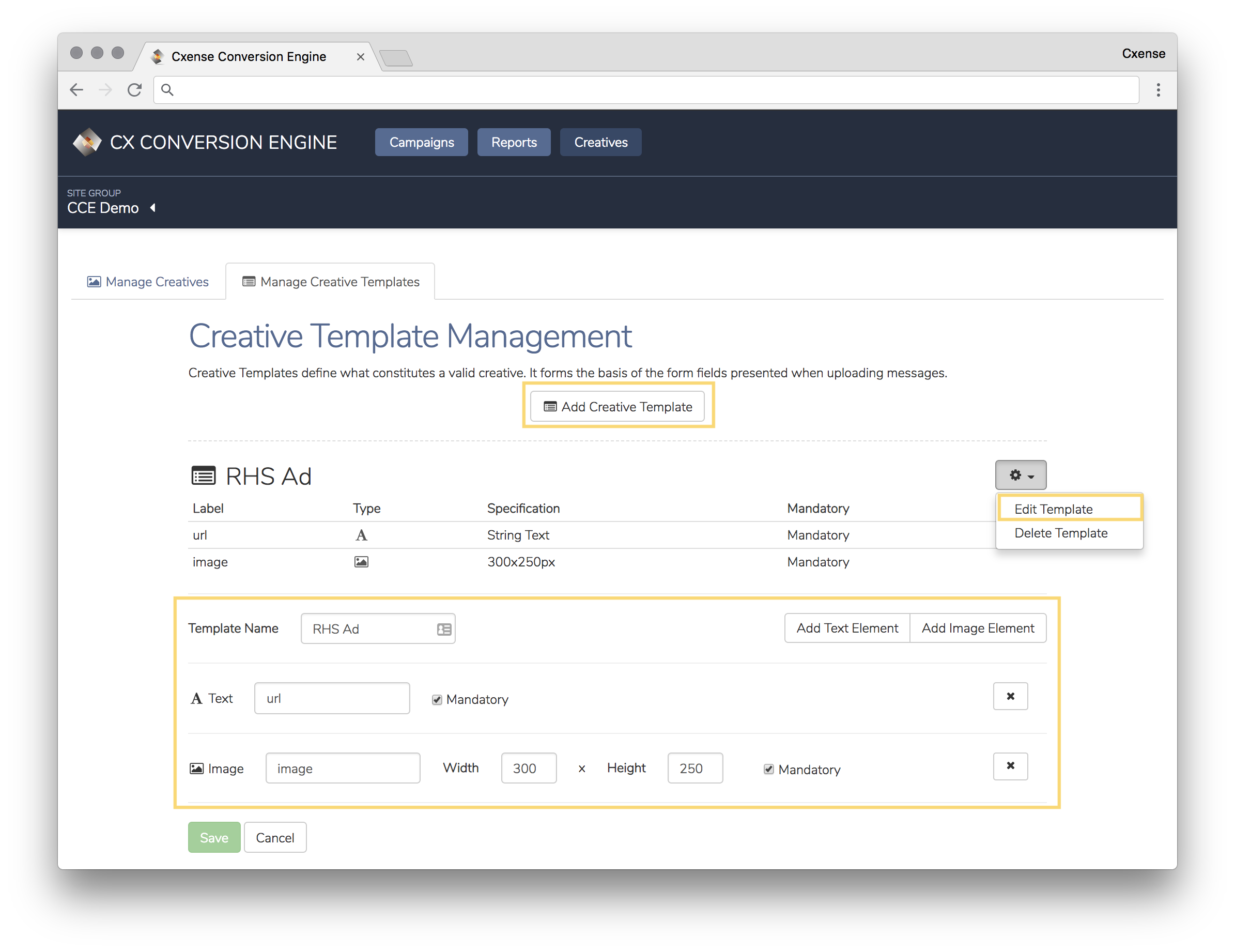Reload the browser page
Screen dimensions: 1235x952
click(134, 90)
